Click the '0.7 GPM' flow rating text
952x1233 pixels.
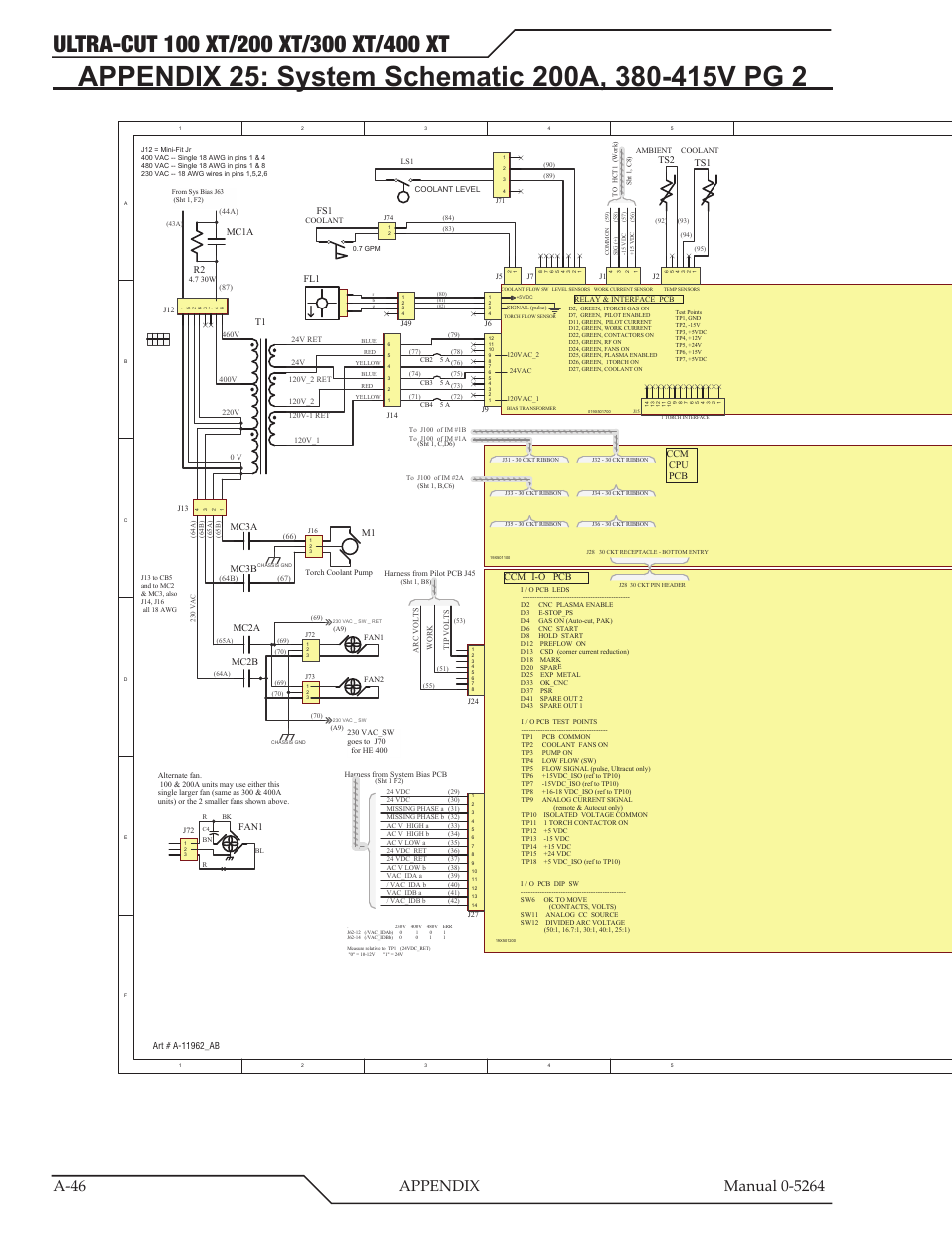click(366, 249)
